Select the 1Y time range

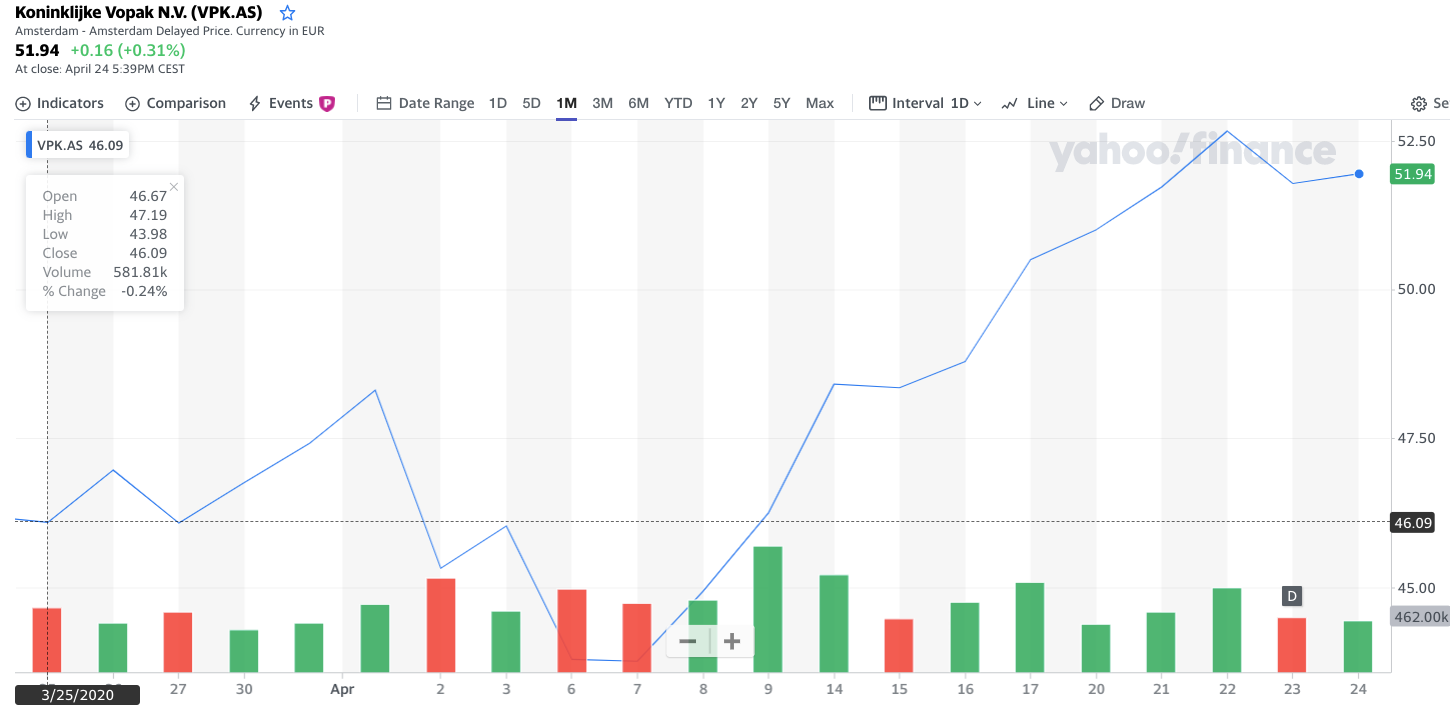(716, 103)
